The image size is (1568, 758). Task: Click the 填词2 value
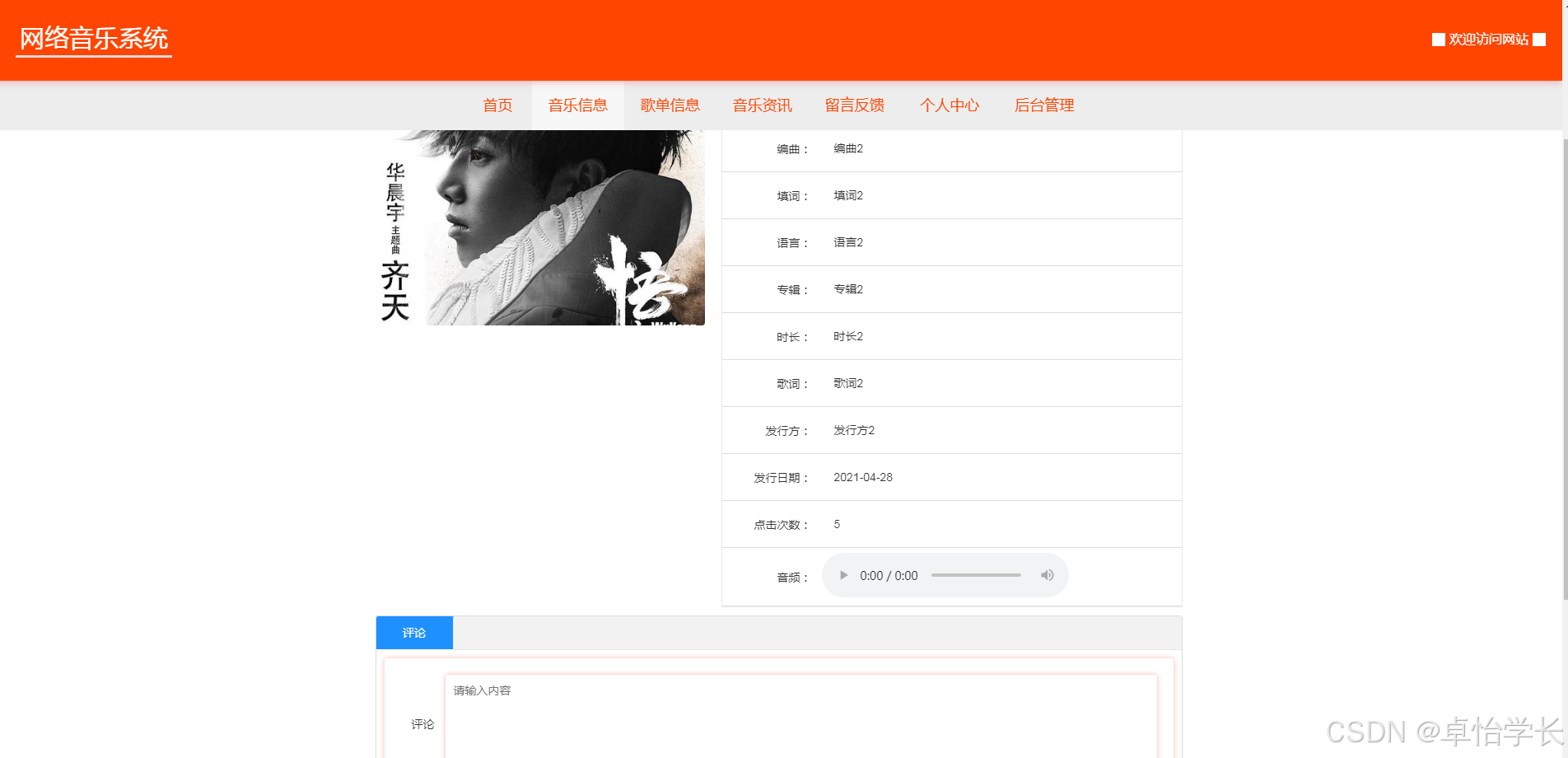(848, 195)
